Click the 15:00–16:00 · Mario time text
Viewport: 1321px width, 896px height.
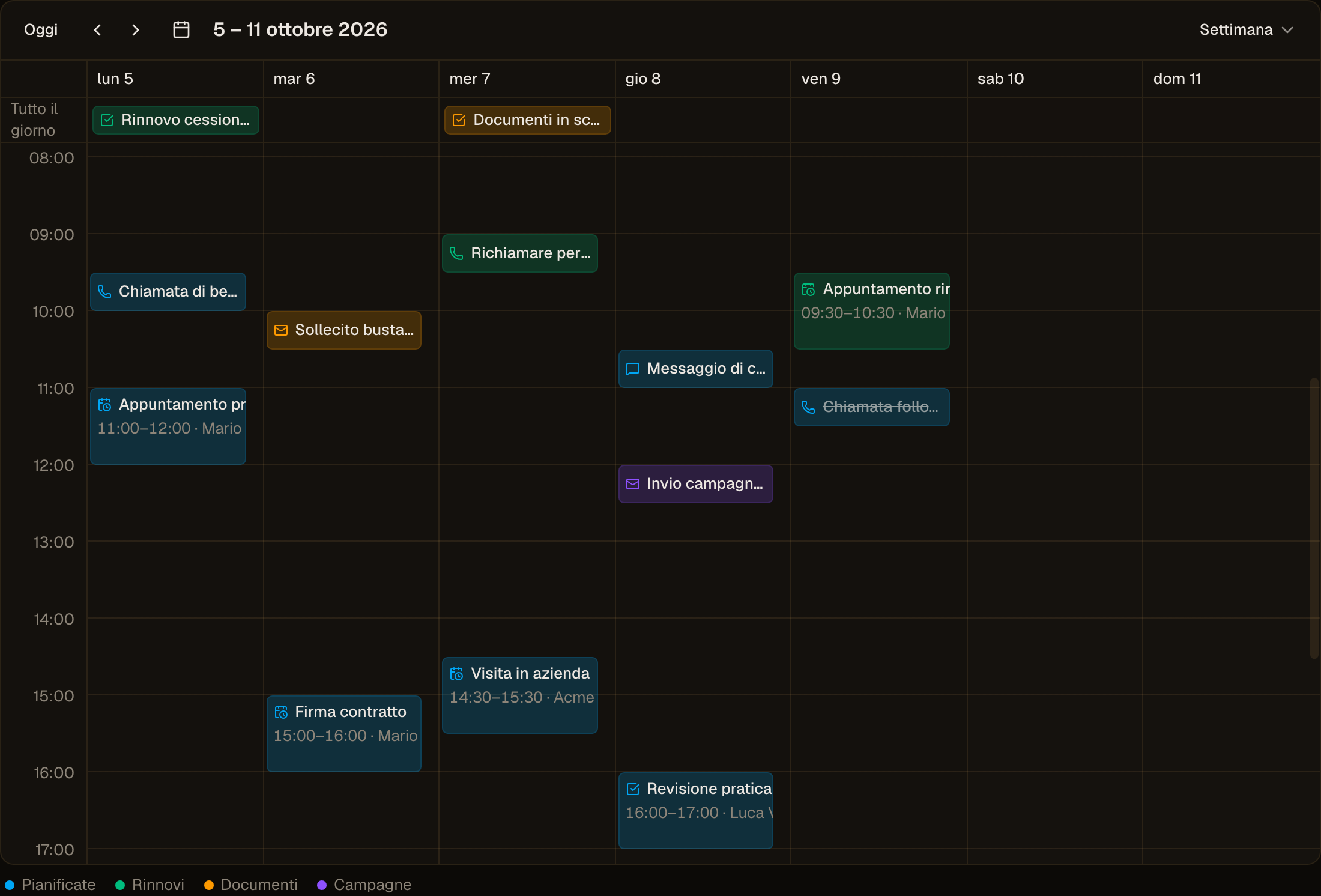point(345,736)
